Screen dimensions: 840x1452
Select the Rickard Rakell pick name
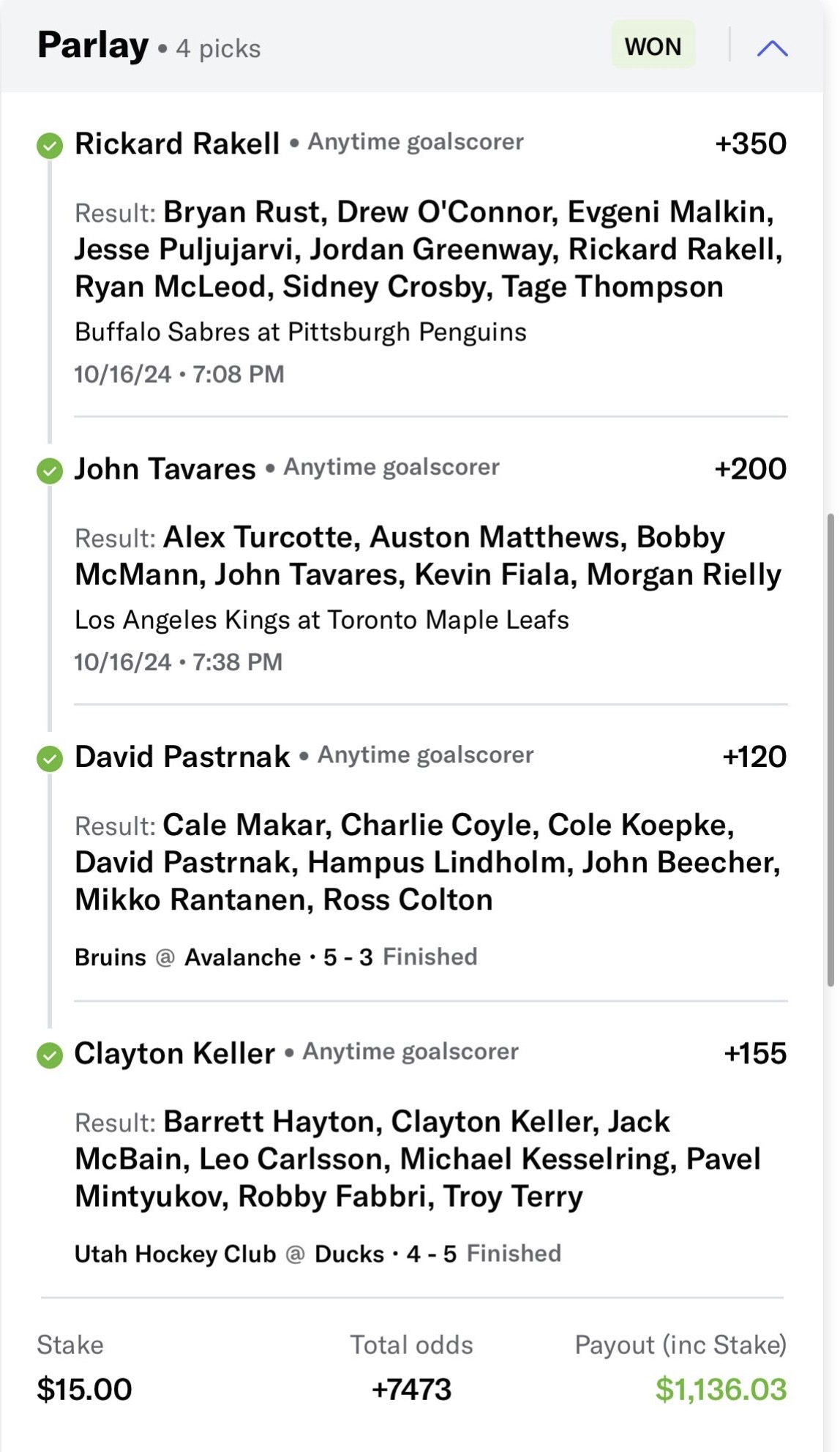(x=177, y=143)
